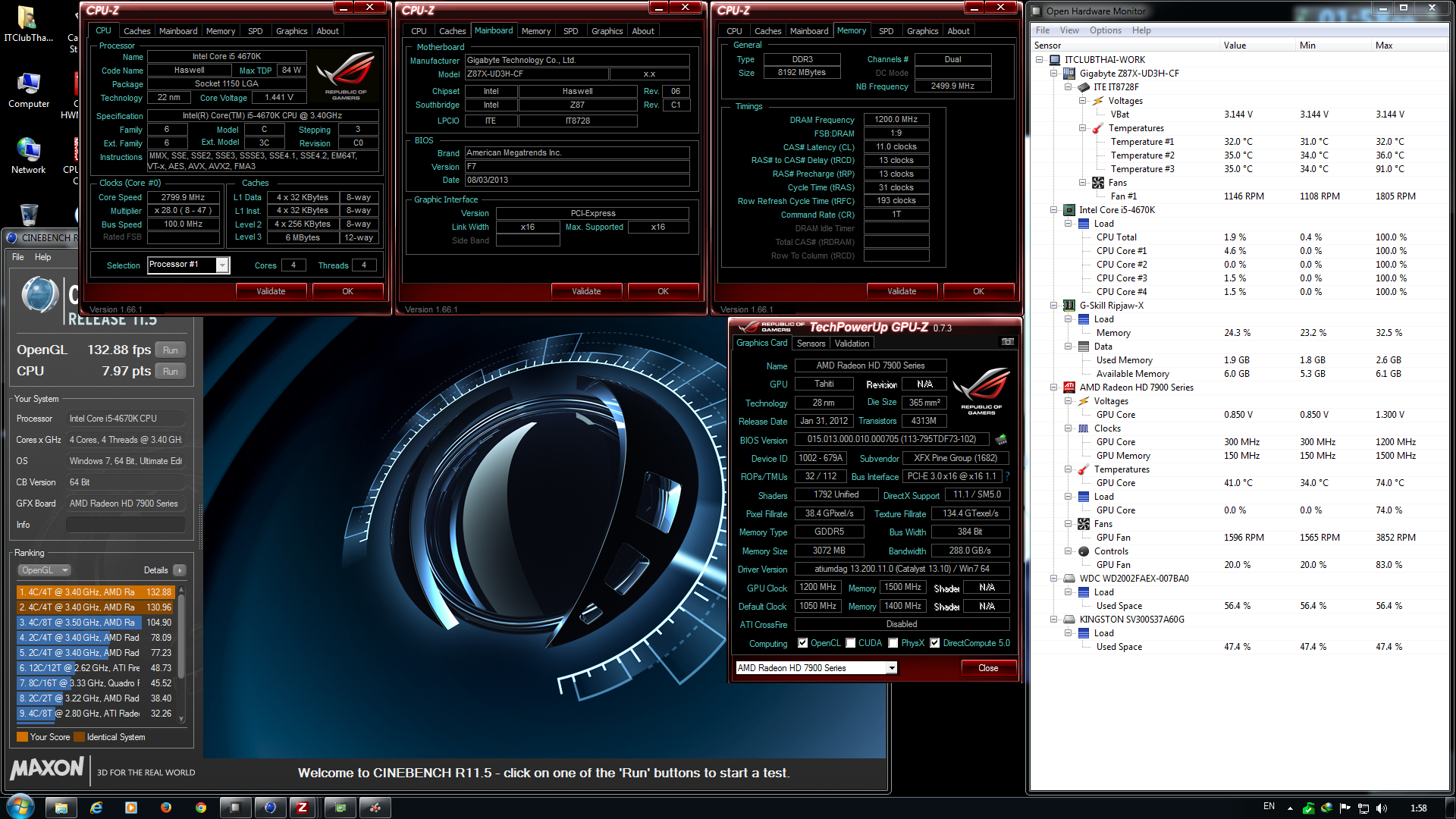Click the taskbar volume speaker icon
Image resolution: width=1456 pixels, height=819 pixels.
tap(1381, 808)
